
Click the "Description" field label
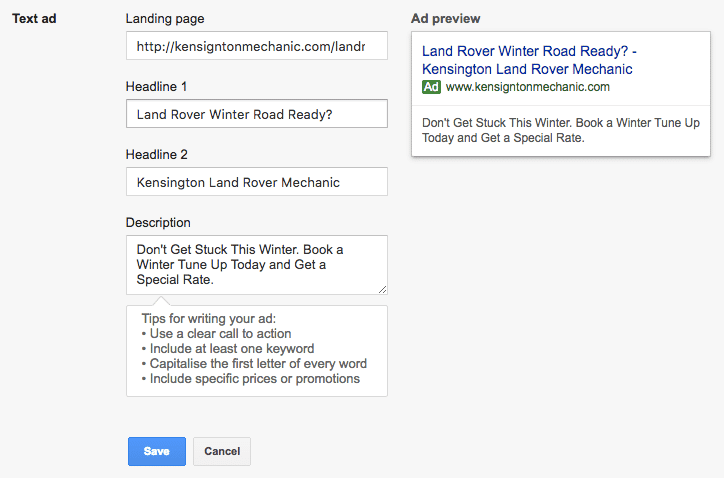(x=158, y=222)
